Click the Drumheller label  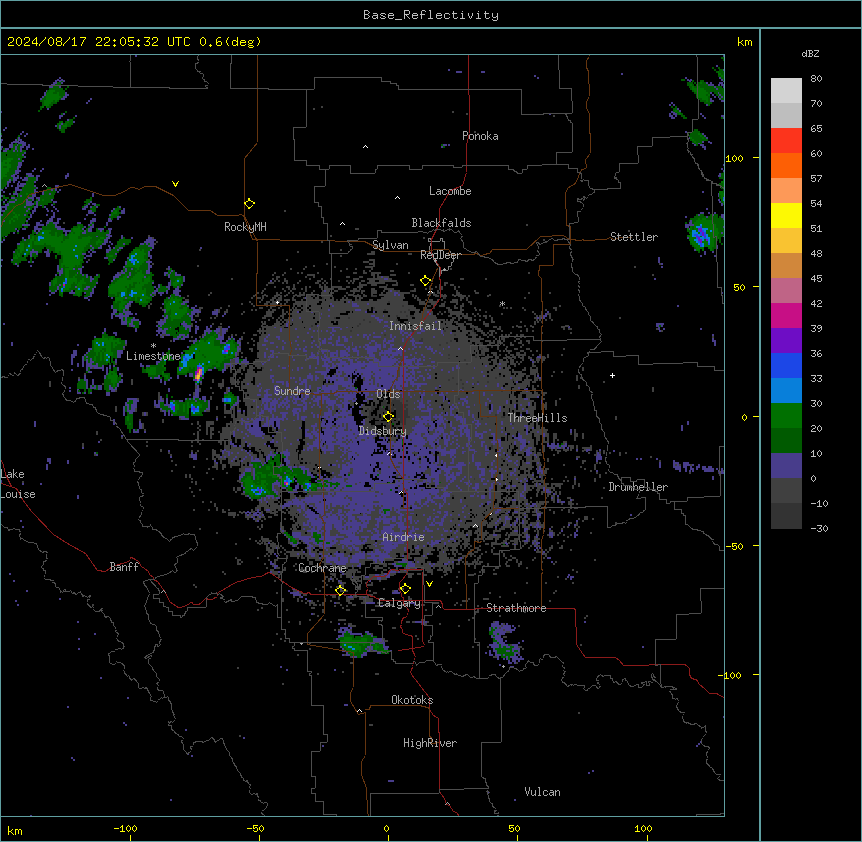point(638,487)
